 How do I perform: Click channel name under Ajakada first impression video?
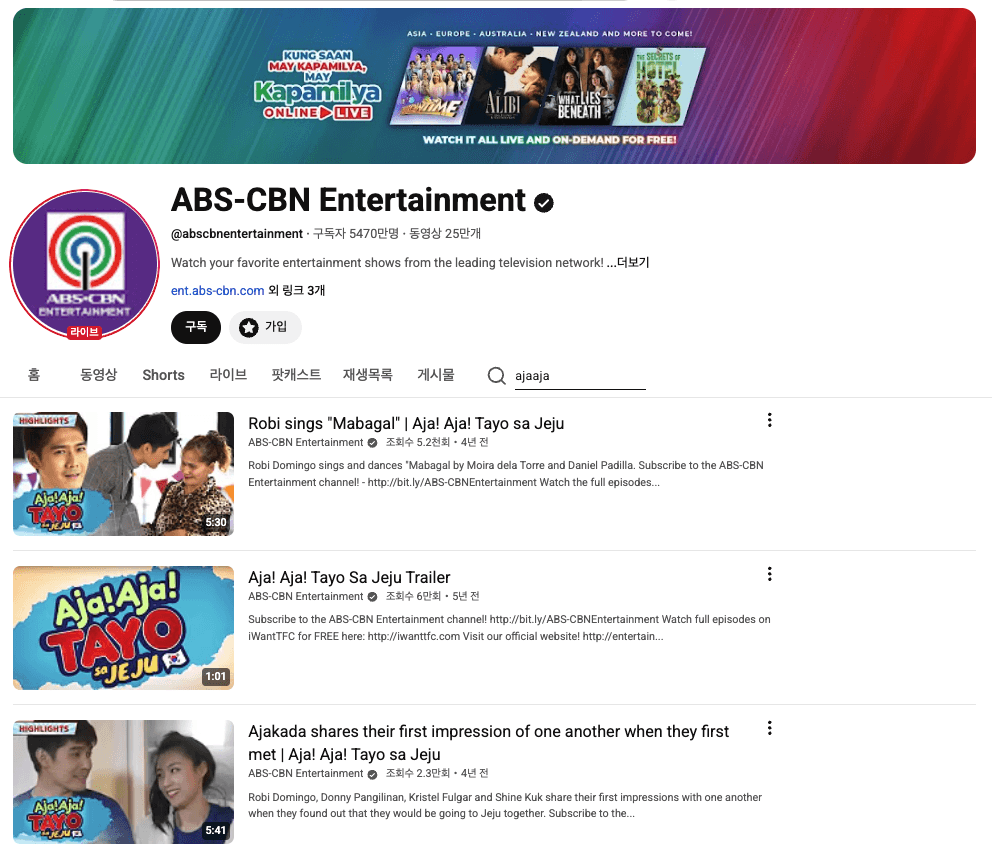pyautogui.click(x=306, y=773)
